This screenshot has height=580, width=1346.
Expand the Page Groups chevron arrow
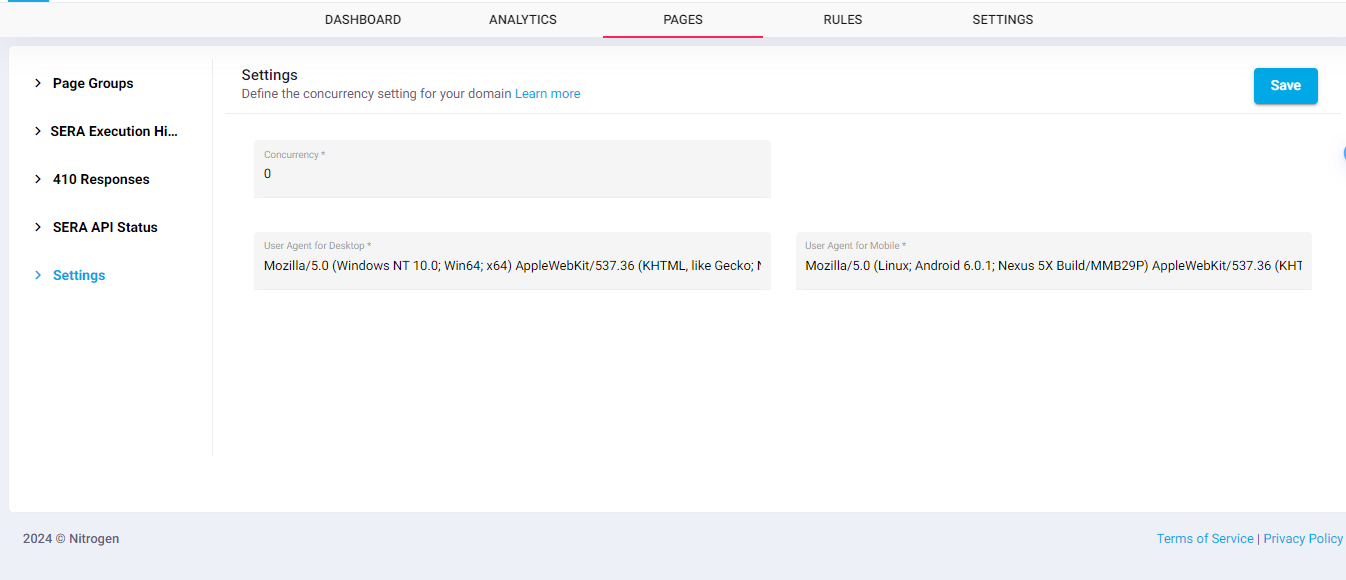click(x=38, y=84)
